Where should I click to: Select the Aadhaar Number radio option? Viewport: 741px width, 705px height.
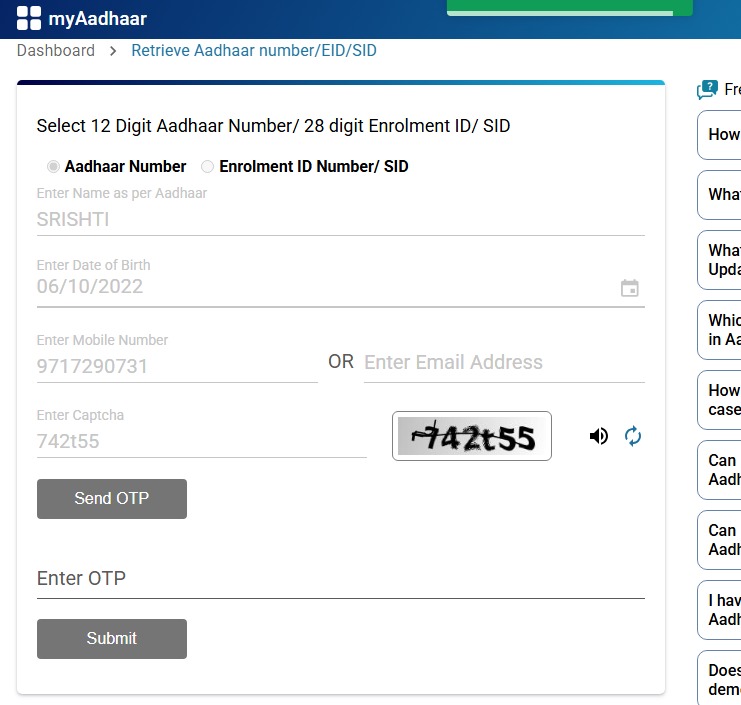(53, 167)
